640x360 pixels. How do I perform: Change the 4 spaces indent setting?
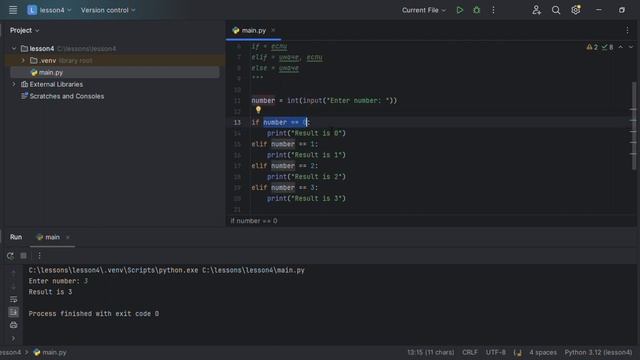pyautogui.click(x=543, y=352)
